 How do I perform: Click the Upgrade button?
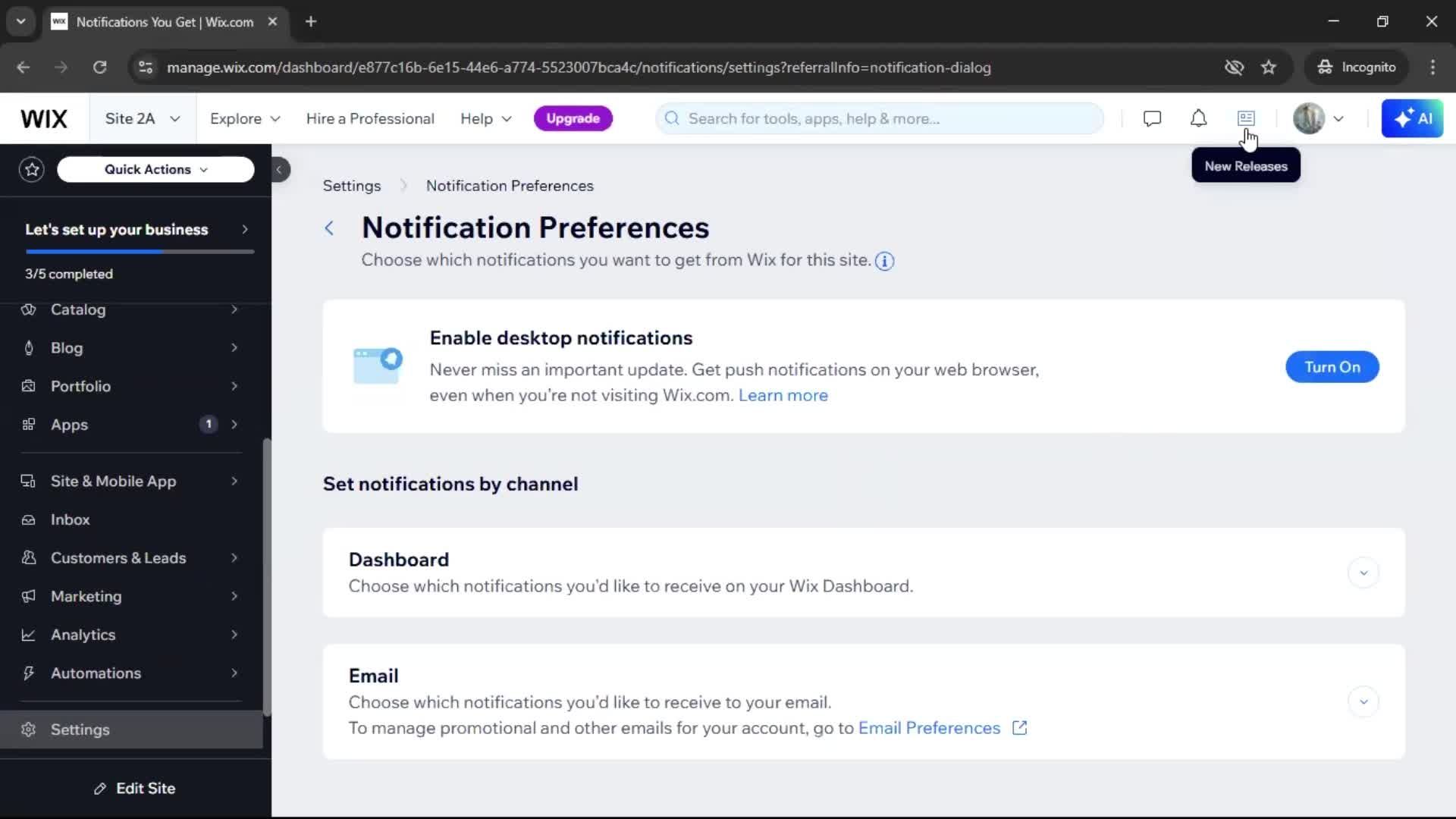[573, 118]
